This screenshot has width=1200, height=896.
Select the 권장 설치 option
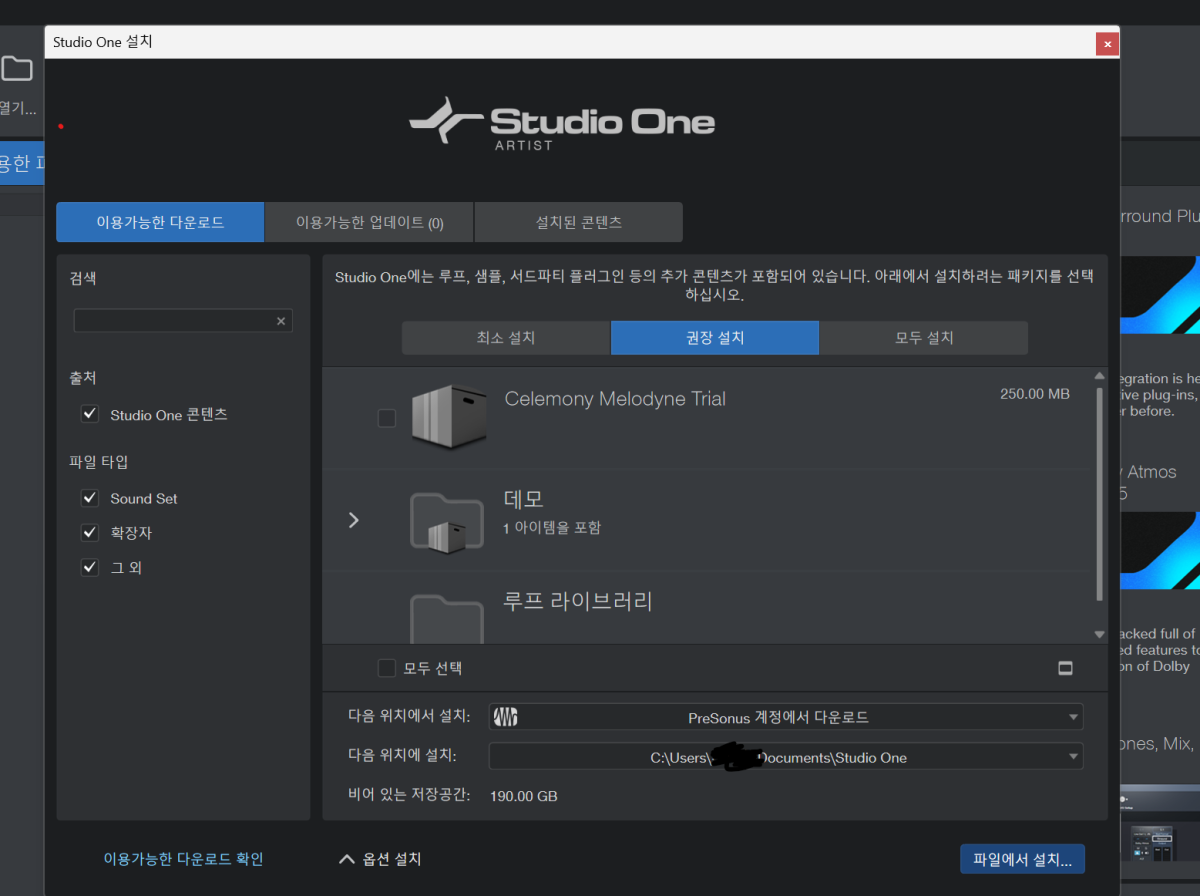[x=715, y=338]
